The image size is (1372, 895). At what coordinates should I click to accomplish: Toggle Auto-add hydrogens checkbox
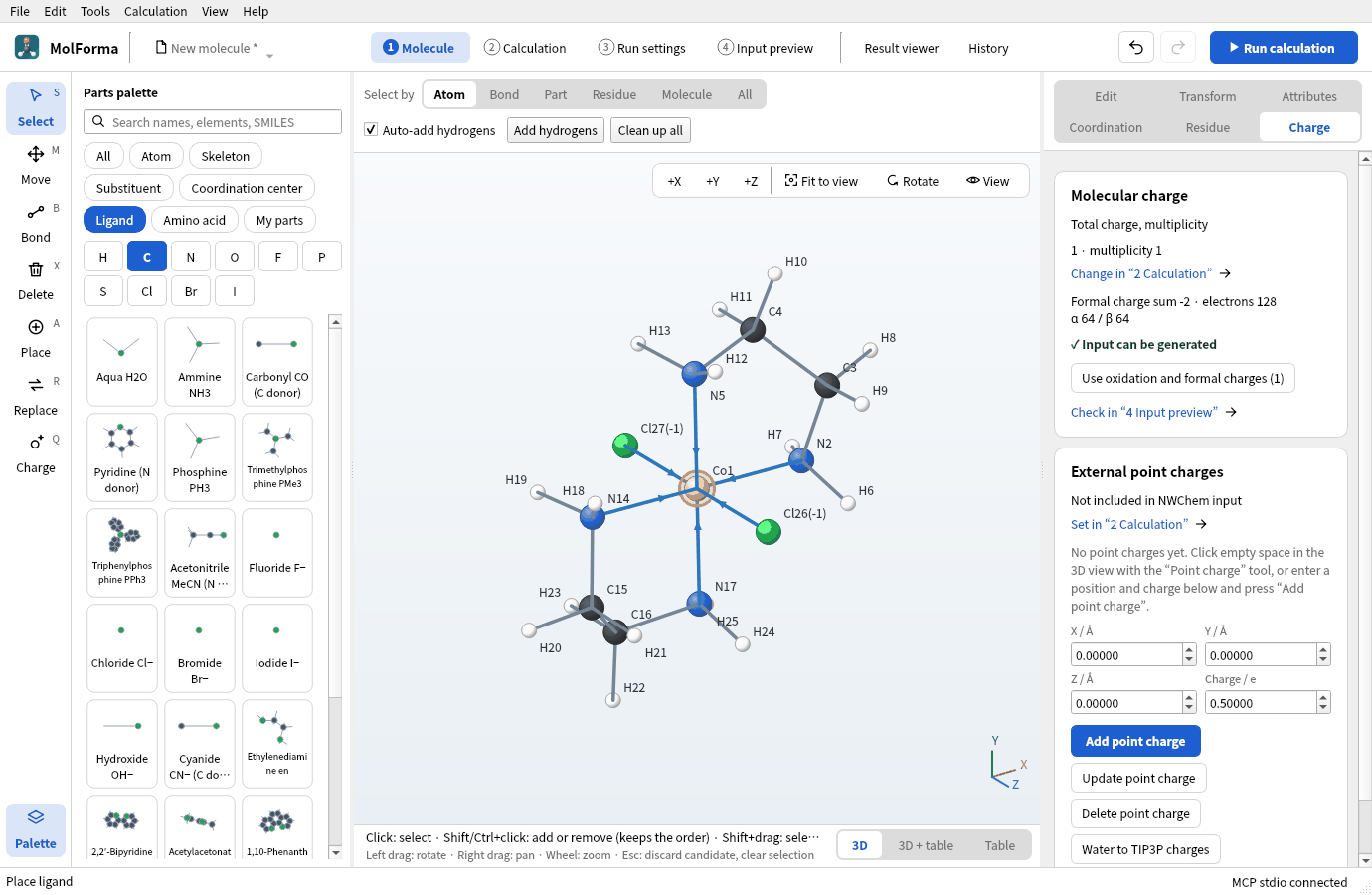[371, 130]
